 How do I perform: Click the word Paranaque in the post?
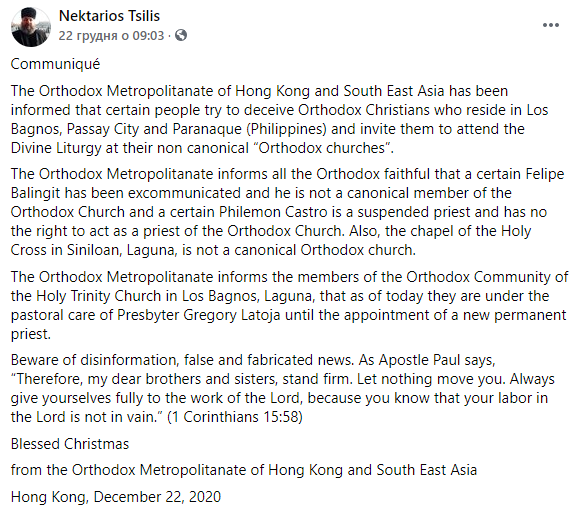click(207, 129)
